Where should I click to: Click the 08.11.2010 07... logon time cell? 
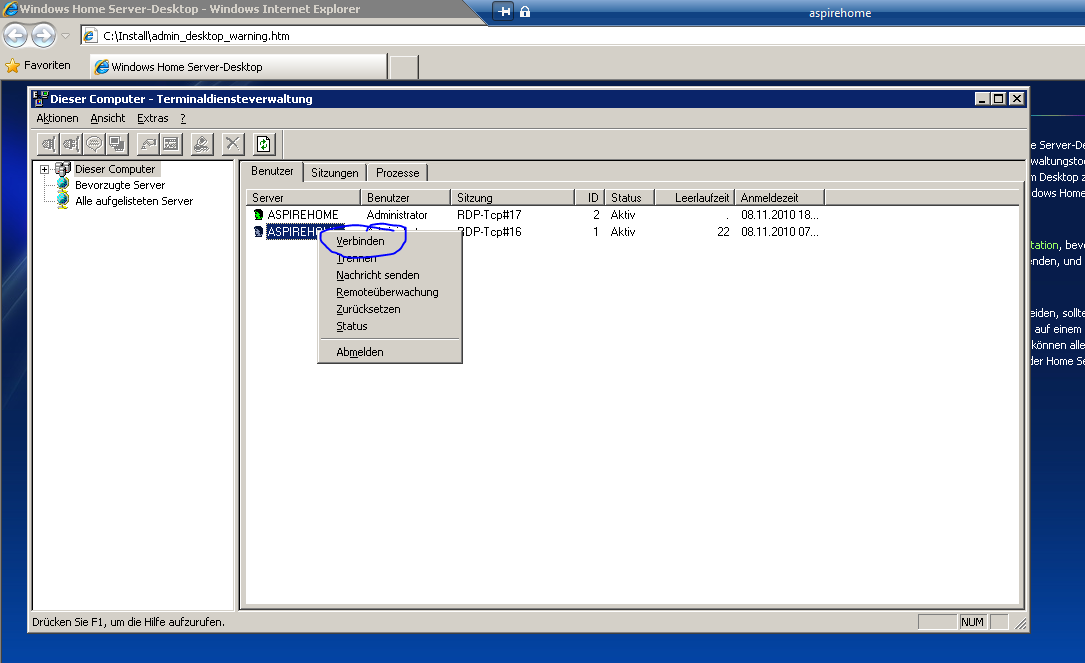(x=780, y=232)
